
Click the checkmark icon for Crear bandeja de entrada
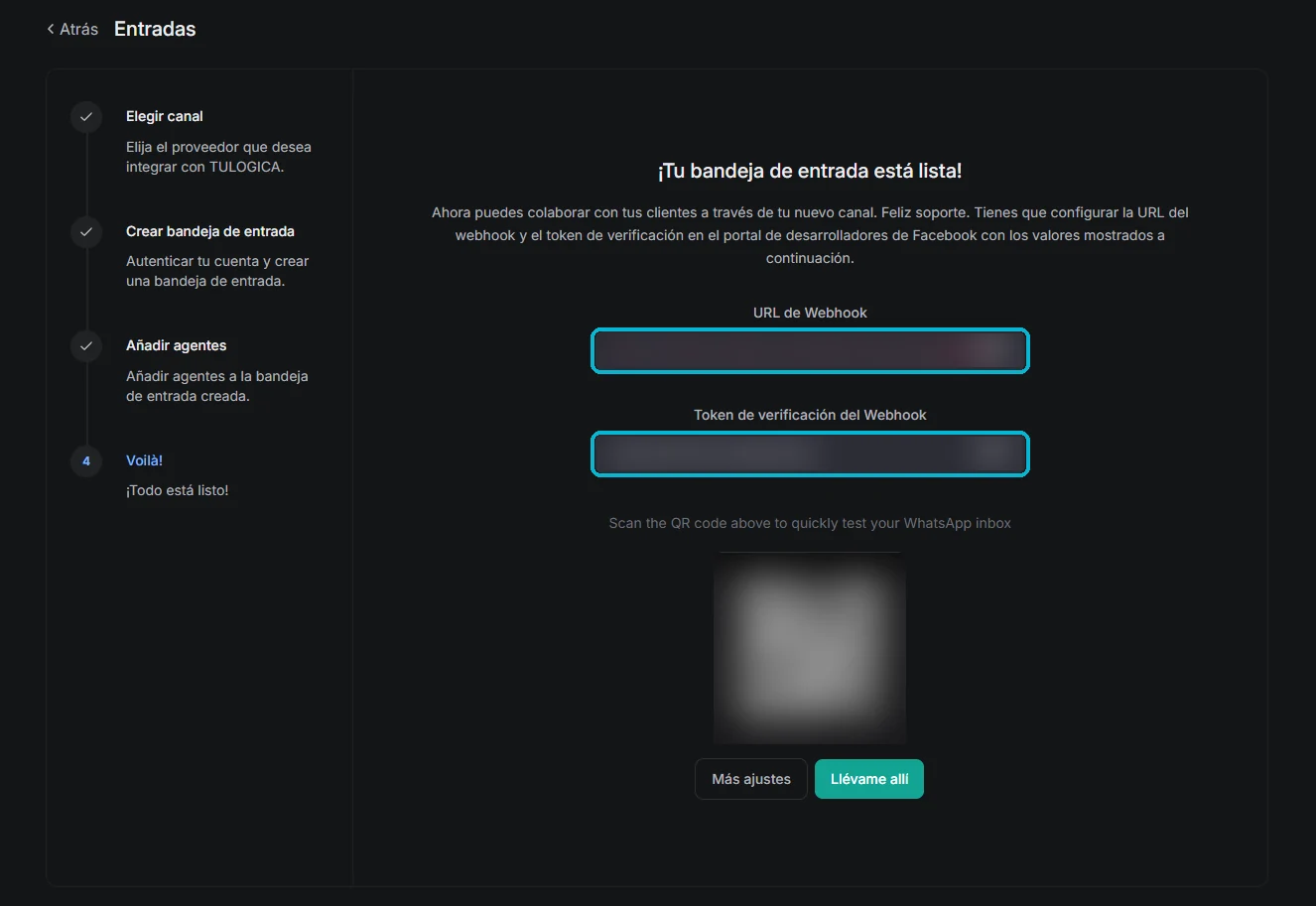click(x=86, y=232)
